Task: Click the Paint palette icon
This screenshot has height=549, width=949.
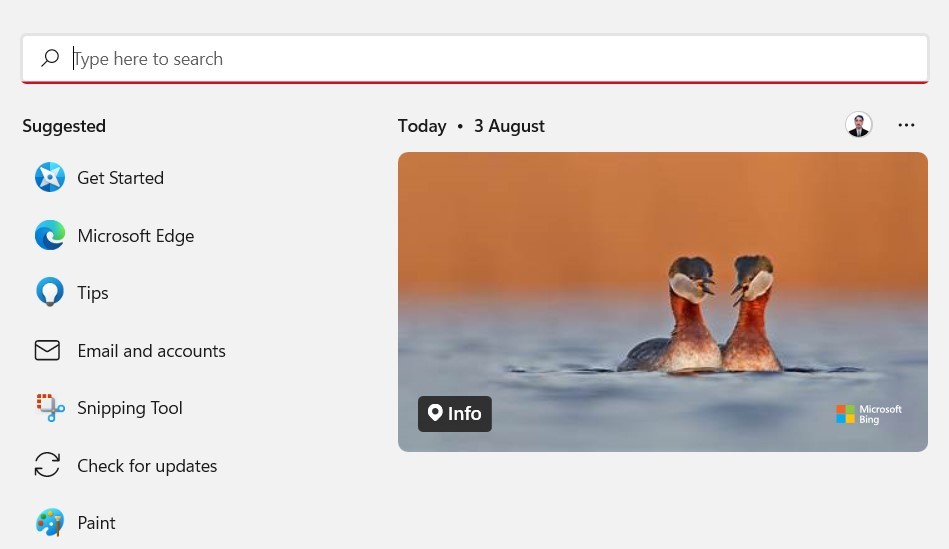Action: 50,522
